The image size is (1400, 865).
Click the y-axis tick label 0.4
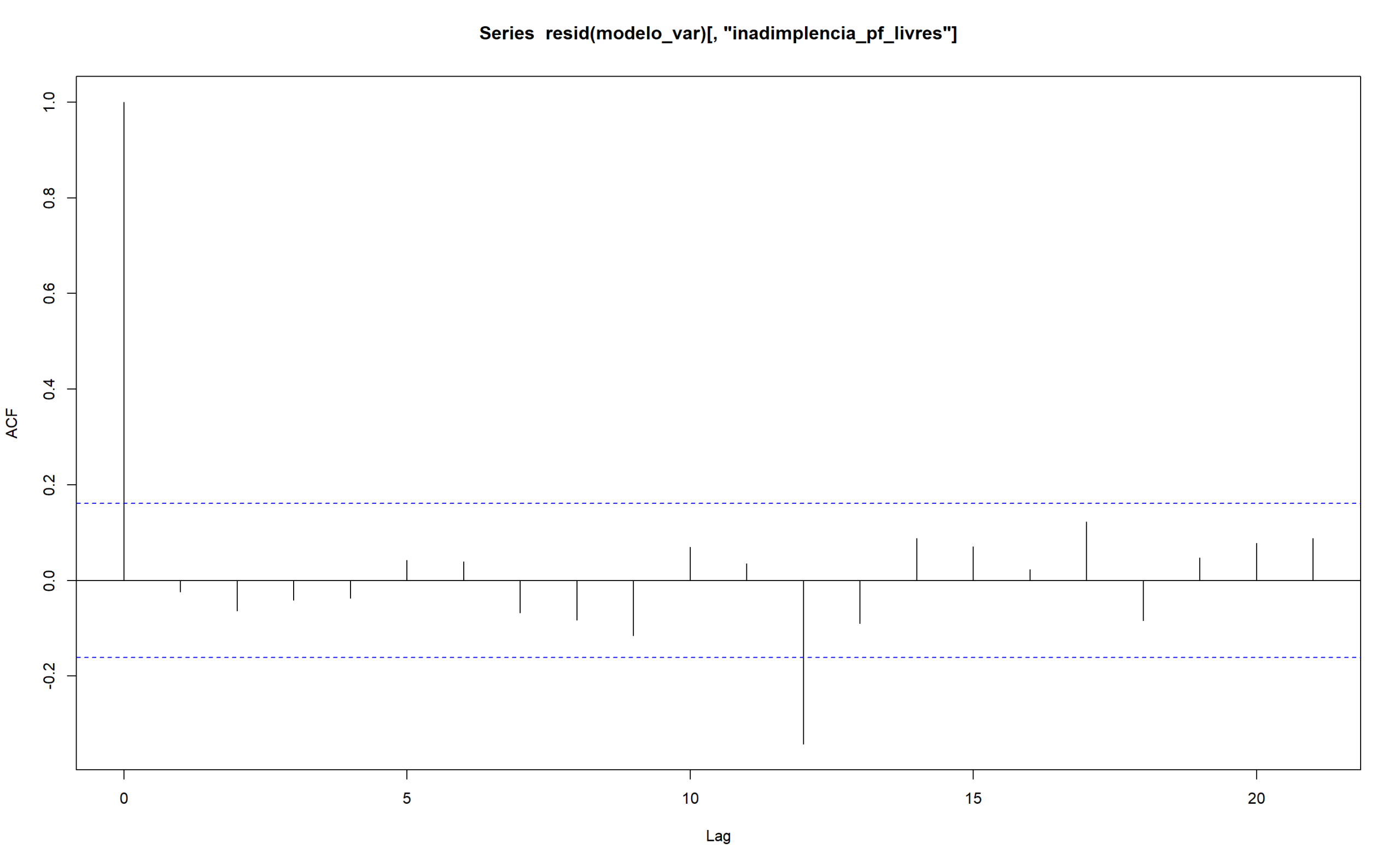tap(50, 389)
